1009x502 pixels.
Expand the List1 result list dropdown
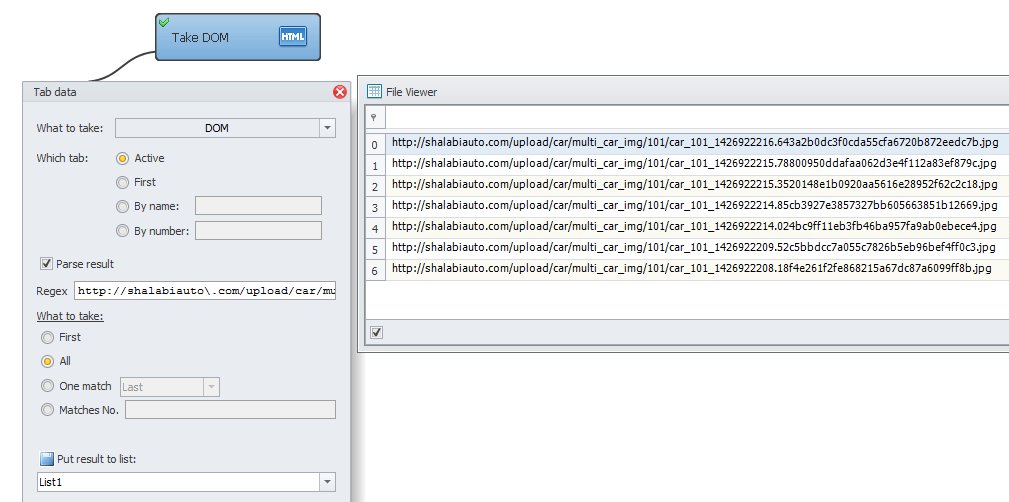point(328,481)
